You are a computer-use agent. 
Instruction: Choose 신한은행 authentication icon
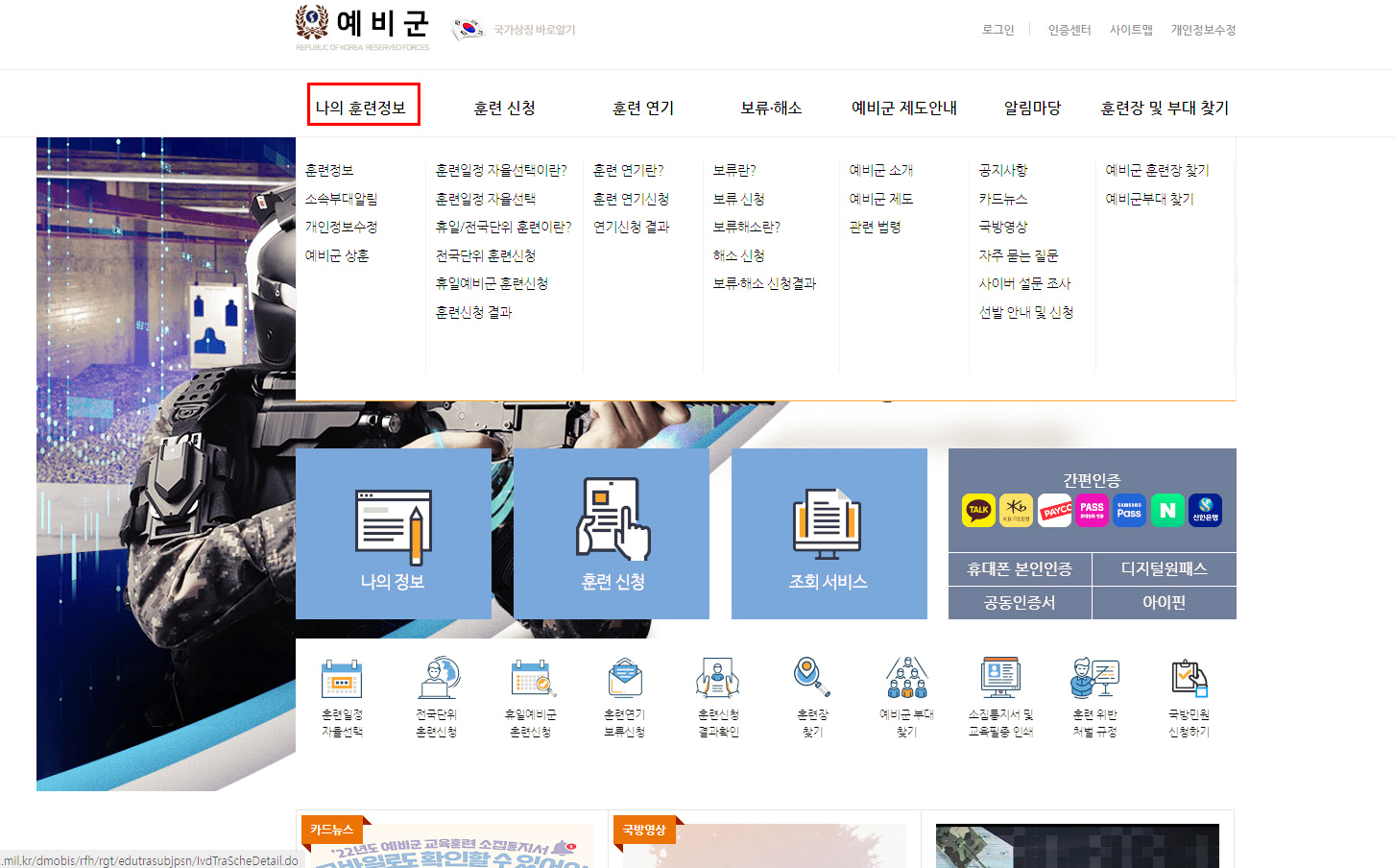pos(1205,510)
